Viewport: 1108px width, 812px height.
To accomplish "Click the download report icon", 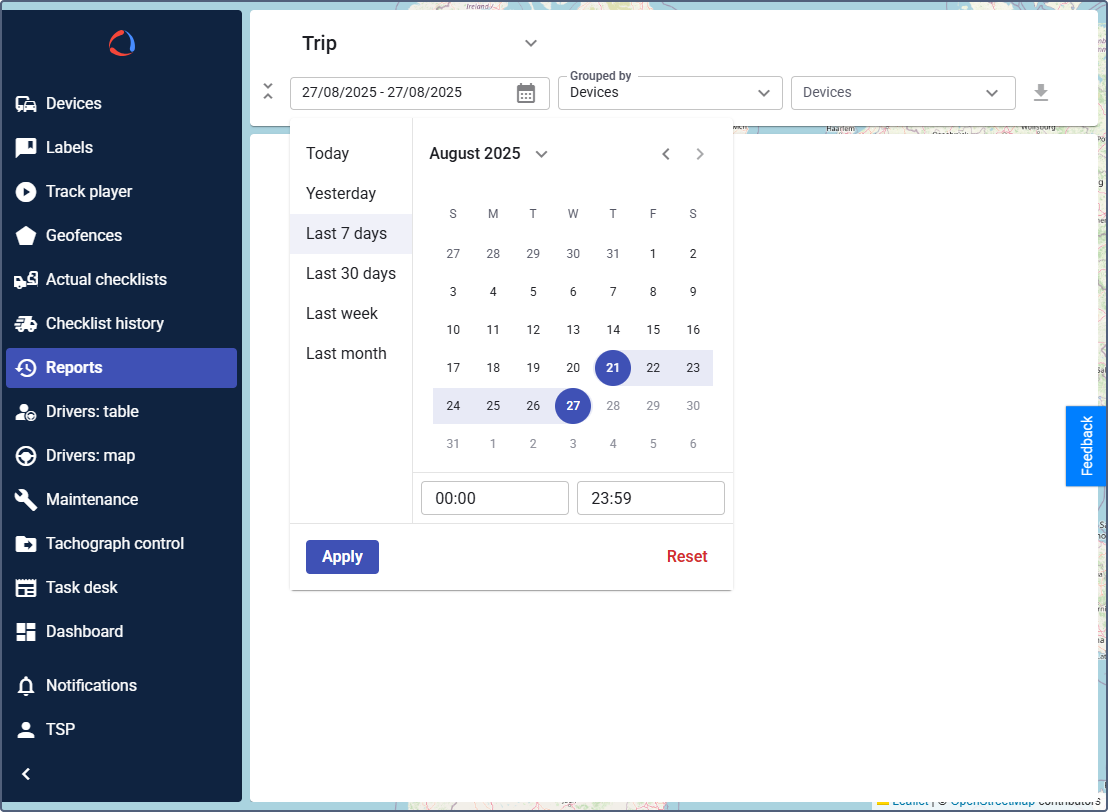I will click(x=1041, y=93).
